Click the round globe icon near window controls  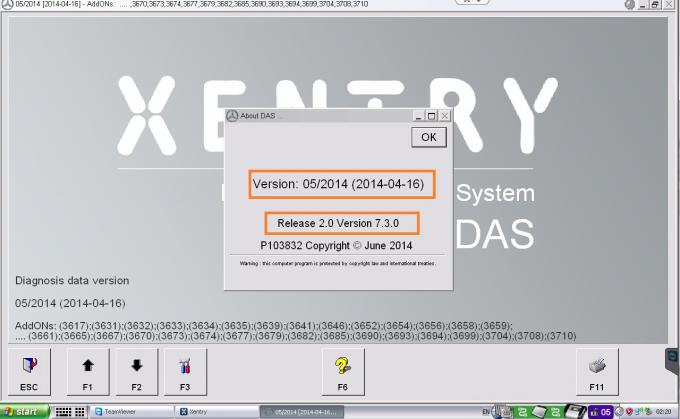[x=630, y=5]
